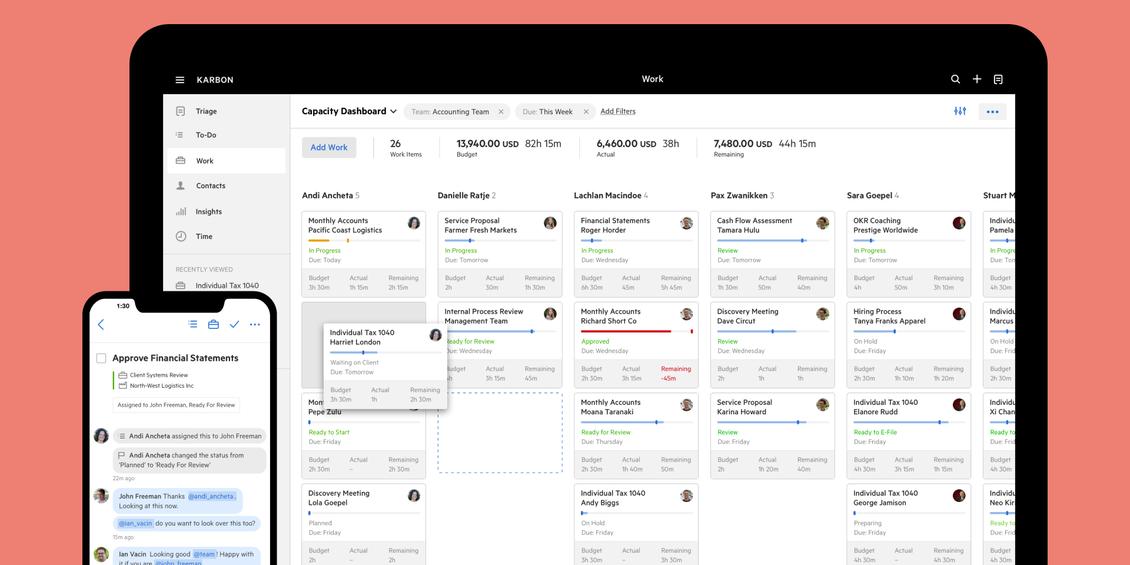Tap Assigned to John Freeman status chip

[x=176, y=405]
